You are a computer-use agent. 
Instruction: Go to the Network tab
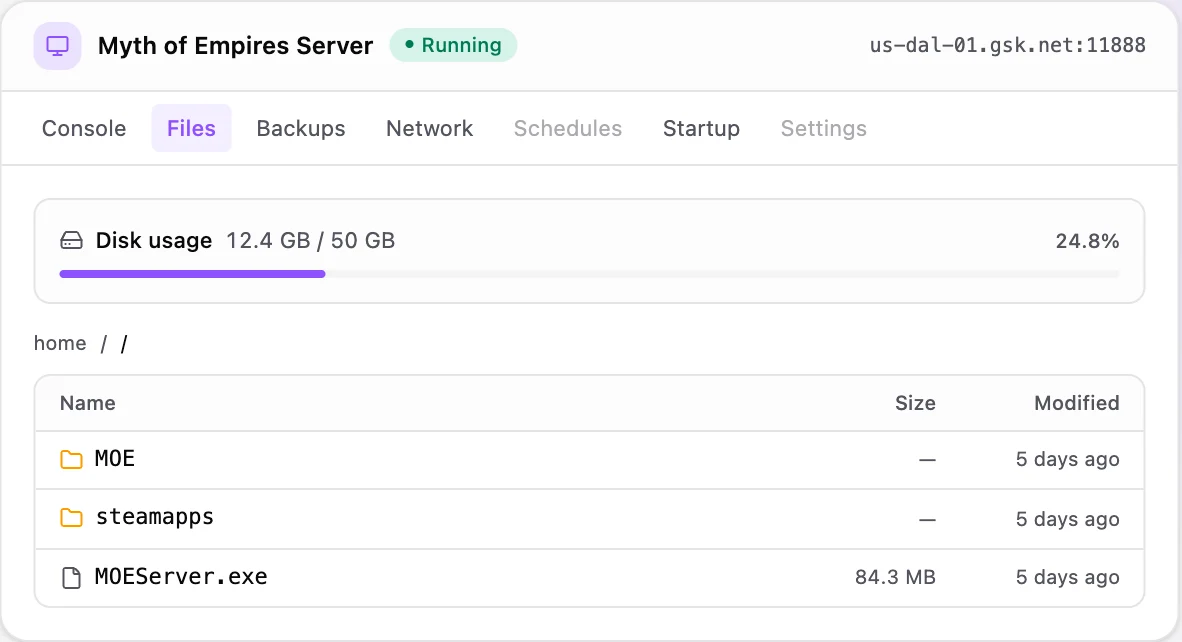point(430,128)
